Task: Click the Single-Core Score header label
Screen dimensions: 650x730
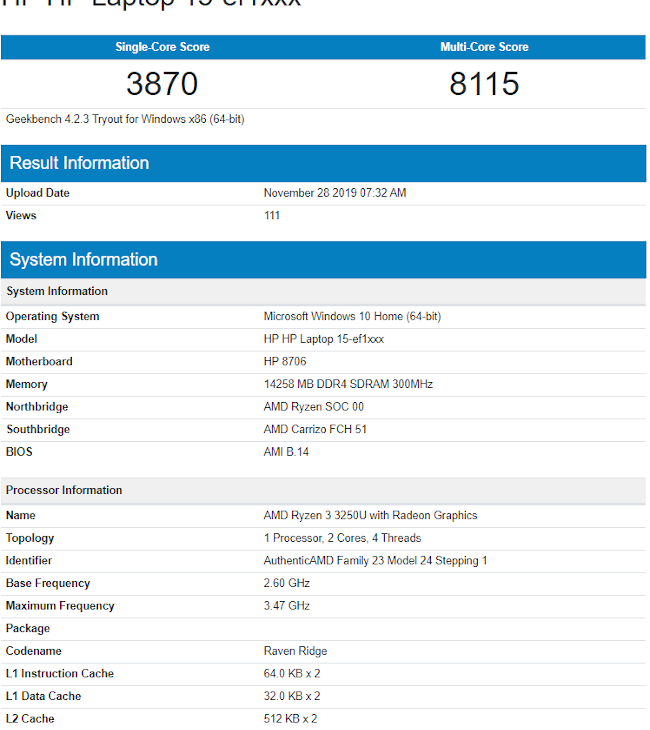Action: 162,47
